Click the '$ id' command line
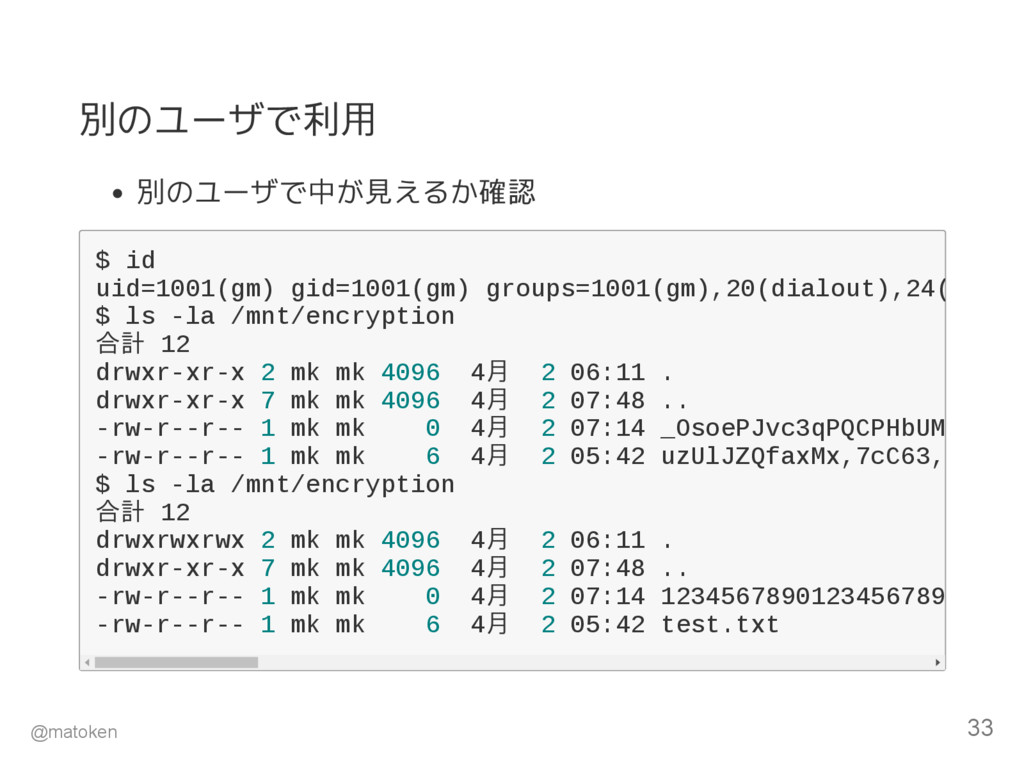The width and height of the screenshot is (1024, 768). pos(125,260)
